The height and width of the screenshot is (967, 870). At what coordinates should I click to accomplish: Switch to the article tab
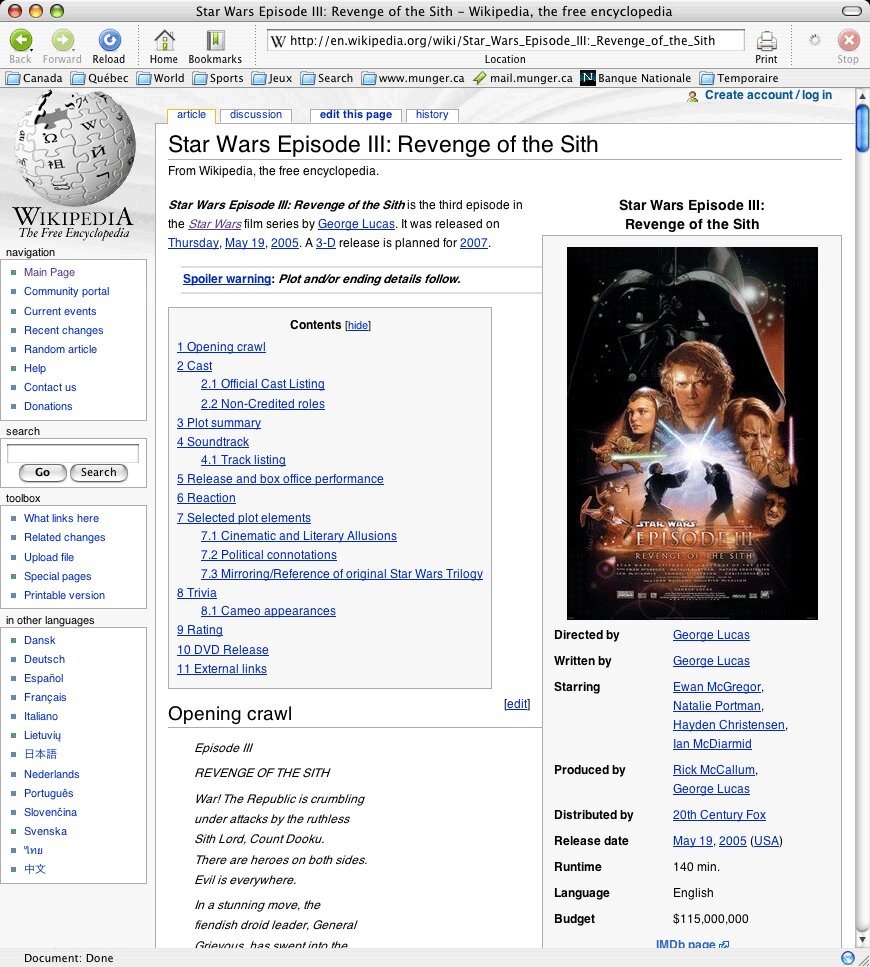coord(191,115)
